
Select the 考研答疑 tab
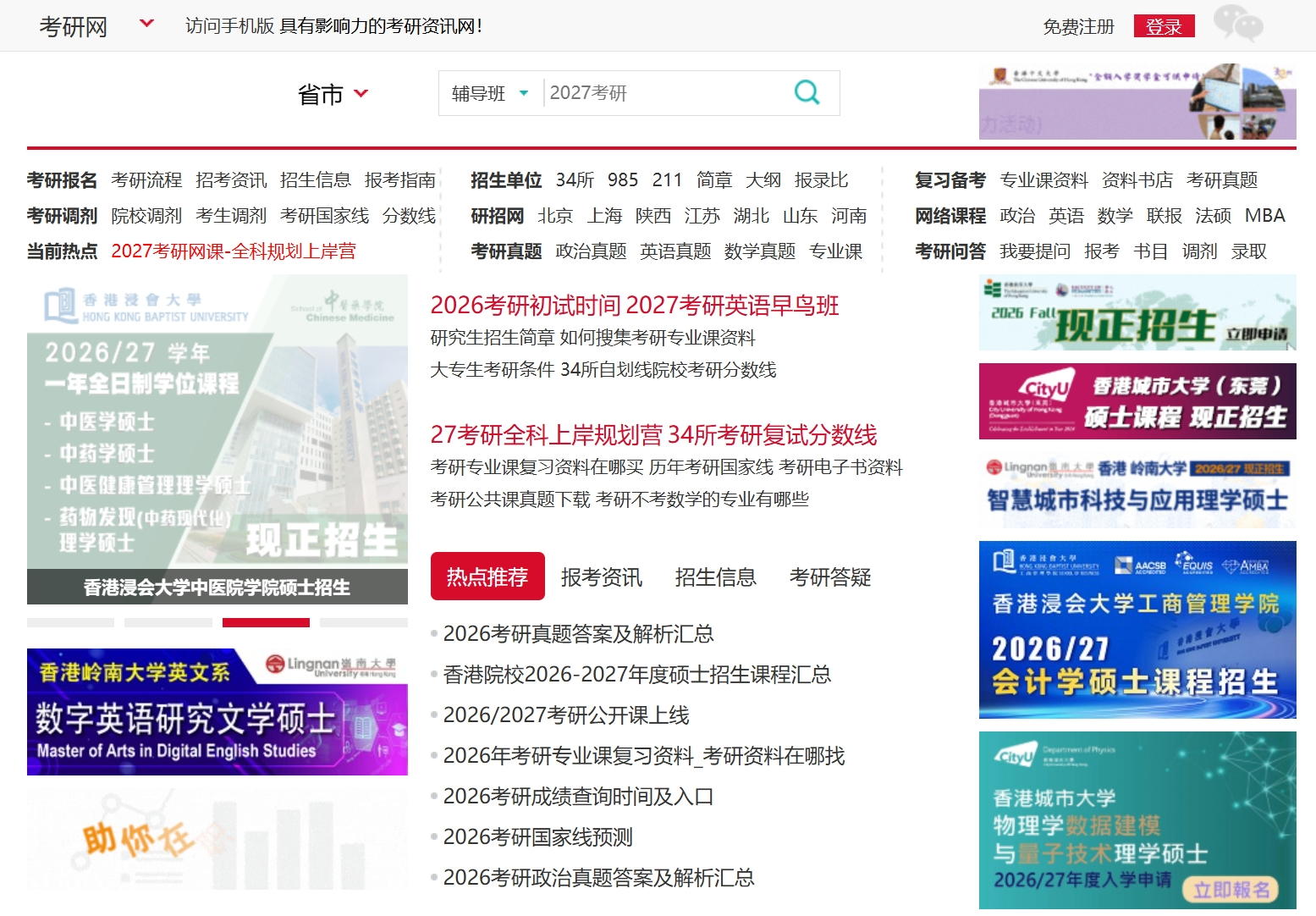click(x=830, y=577)
